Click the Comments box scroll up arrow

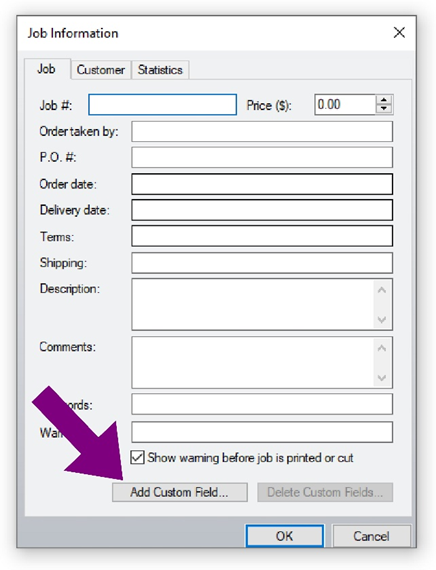coord(382,348)
